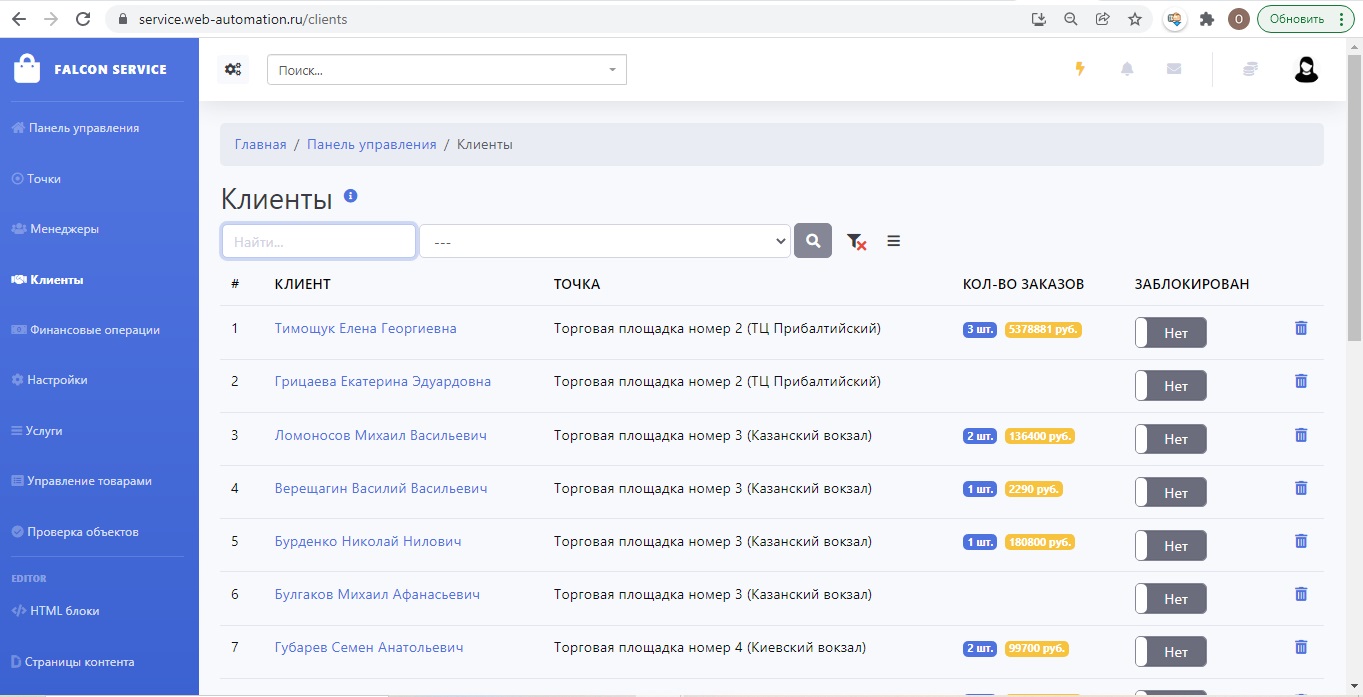Screen dimensions: 1363x697
Task: Focus the Найти... search input field
Action: [x=318, y=241]
